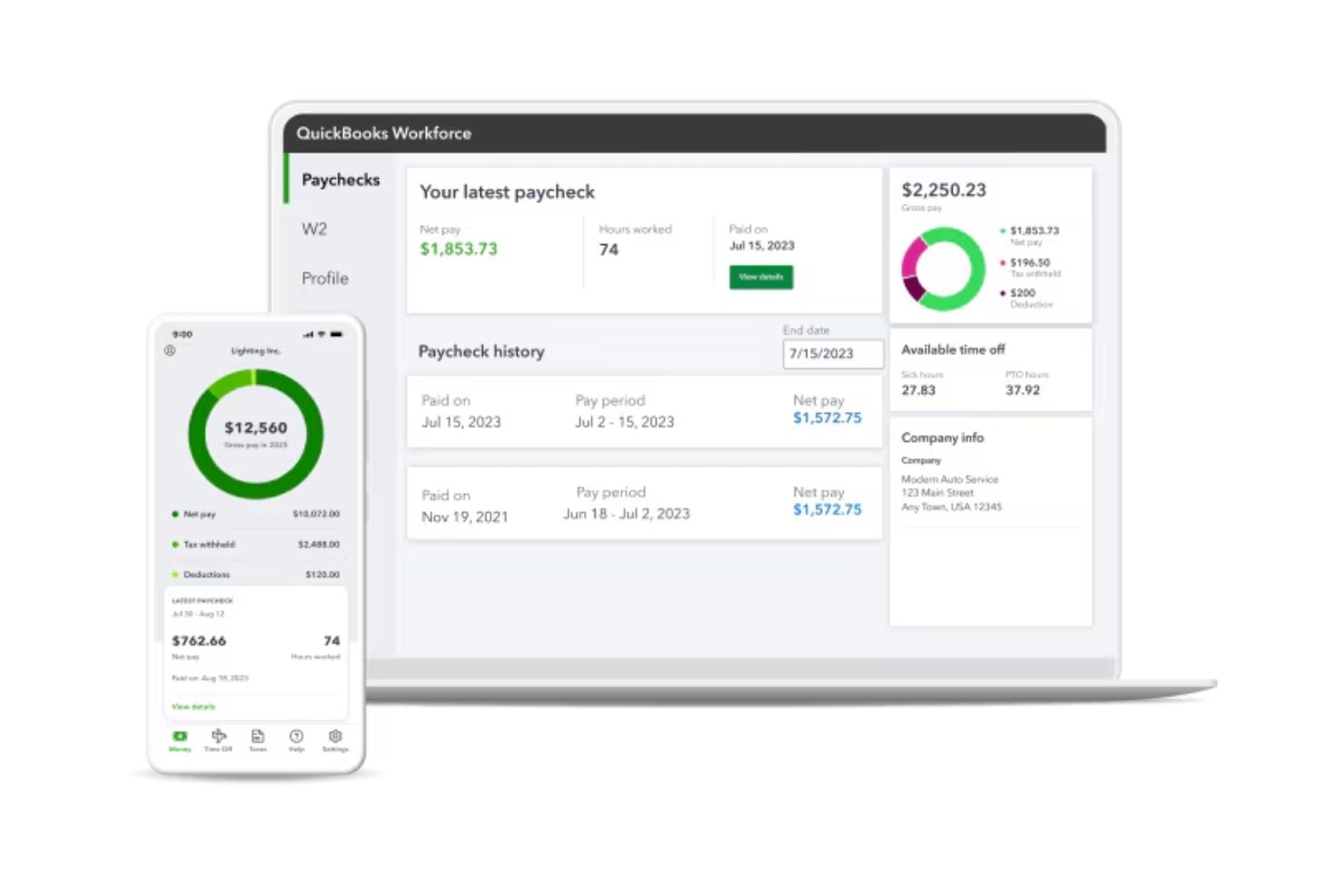Tap the profile avatar icon on phone
This screenshot has width=1344, height=896.
coord(170,350)
